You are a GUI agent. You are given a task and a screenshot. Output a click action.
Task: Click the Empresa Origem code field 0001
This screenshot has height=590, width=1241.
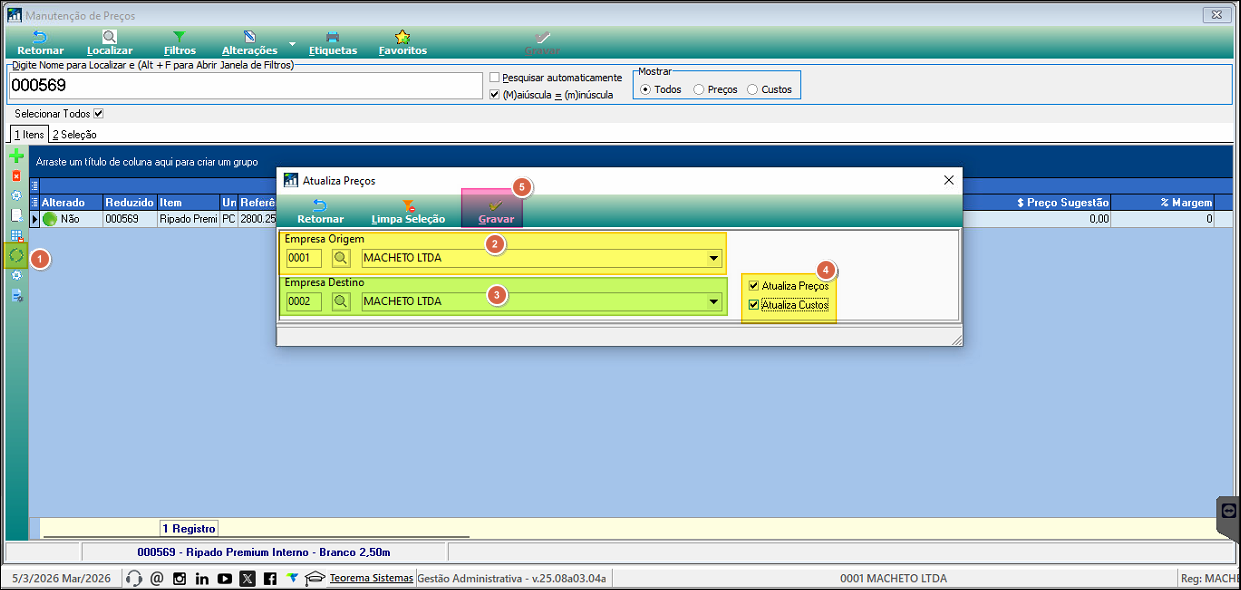coord(304,258)
